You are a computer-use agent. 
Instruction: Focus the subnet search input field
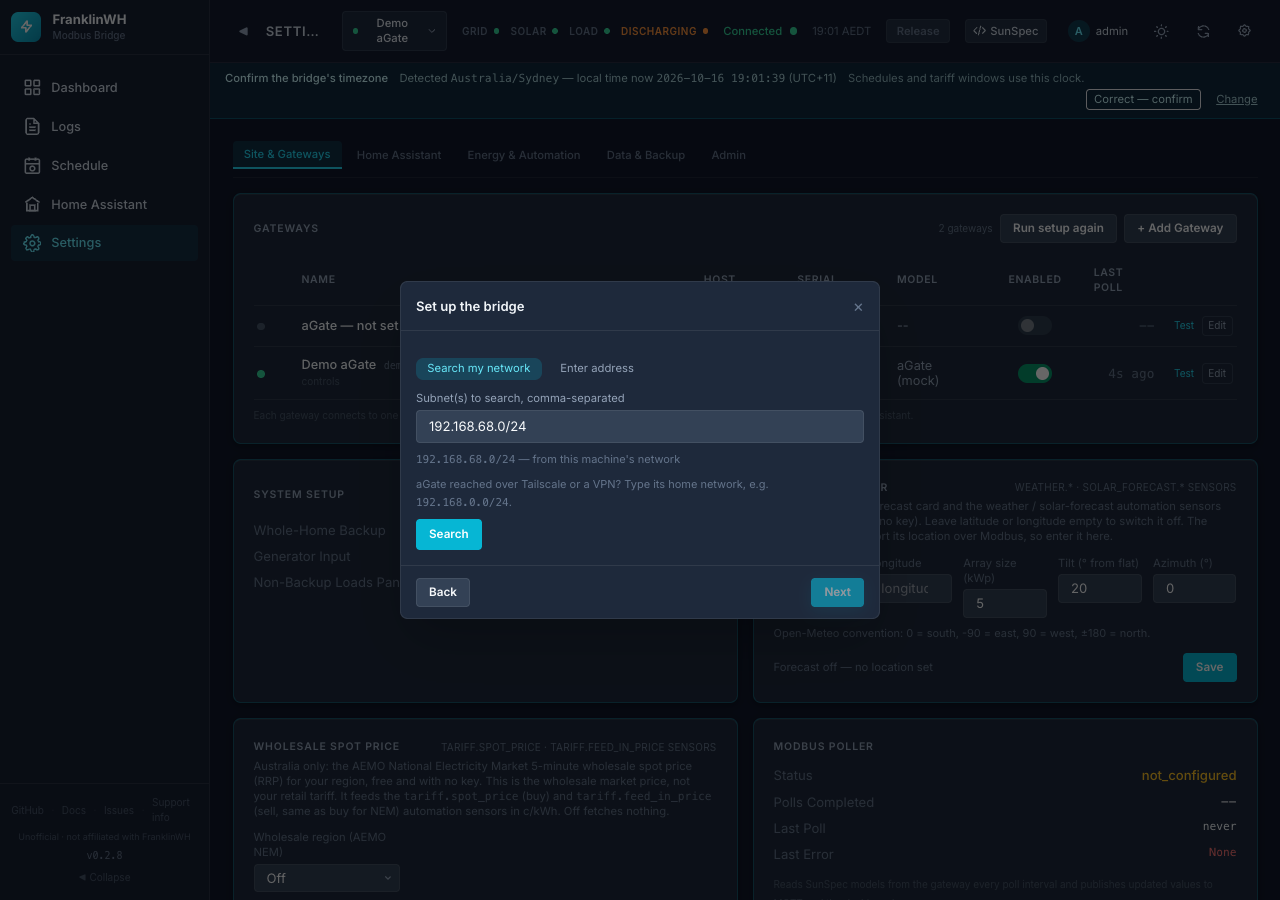click(x=640, y=426)
